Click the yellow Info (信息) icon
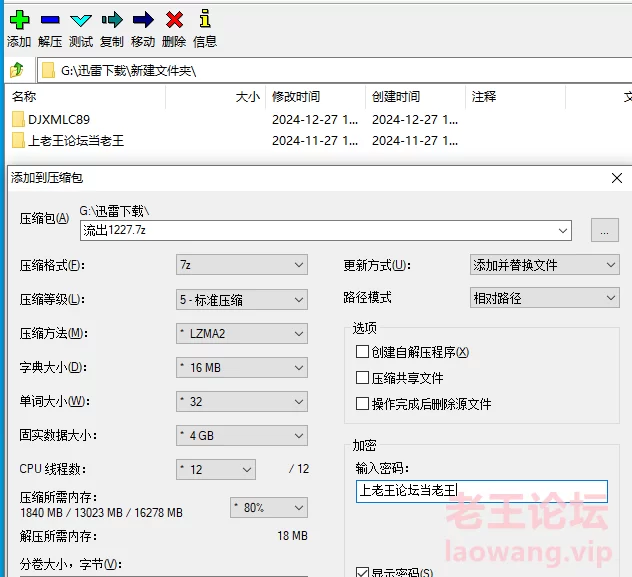This screenshot has width=632, height=577. (x=205, y=19)
